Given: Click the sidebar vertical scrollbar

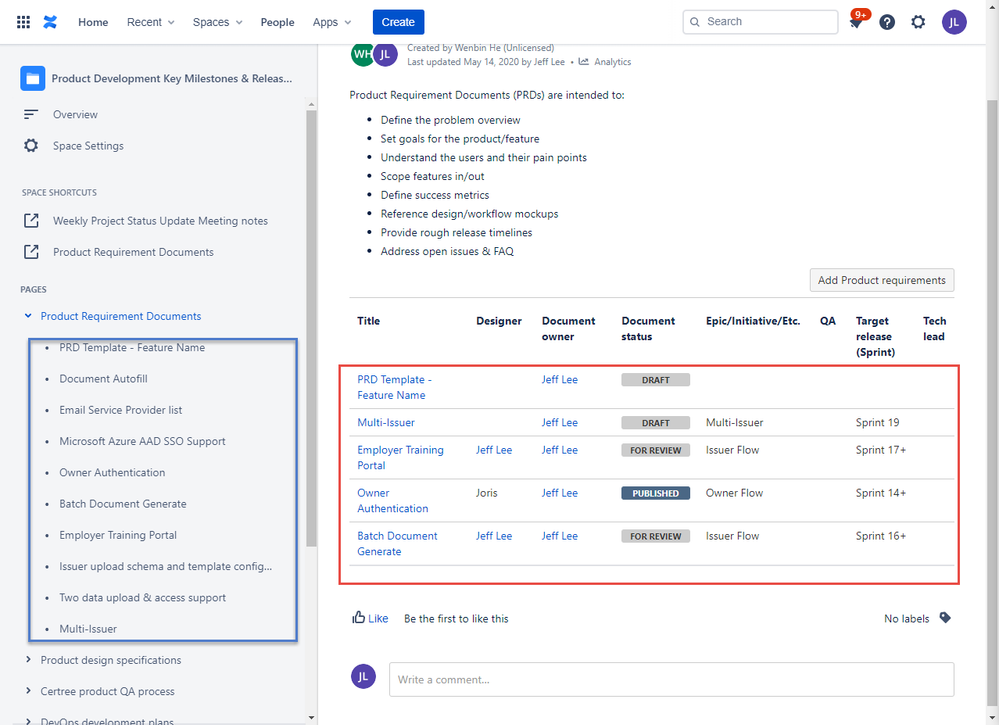Looking at the screenshot, I should [311, 328].
